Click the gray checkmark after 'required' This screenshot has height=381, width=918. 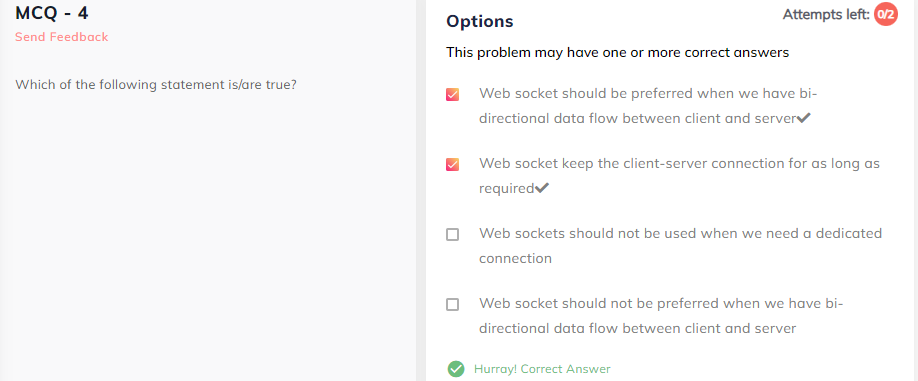542,188
